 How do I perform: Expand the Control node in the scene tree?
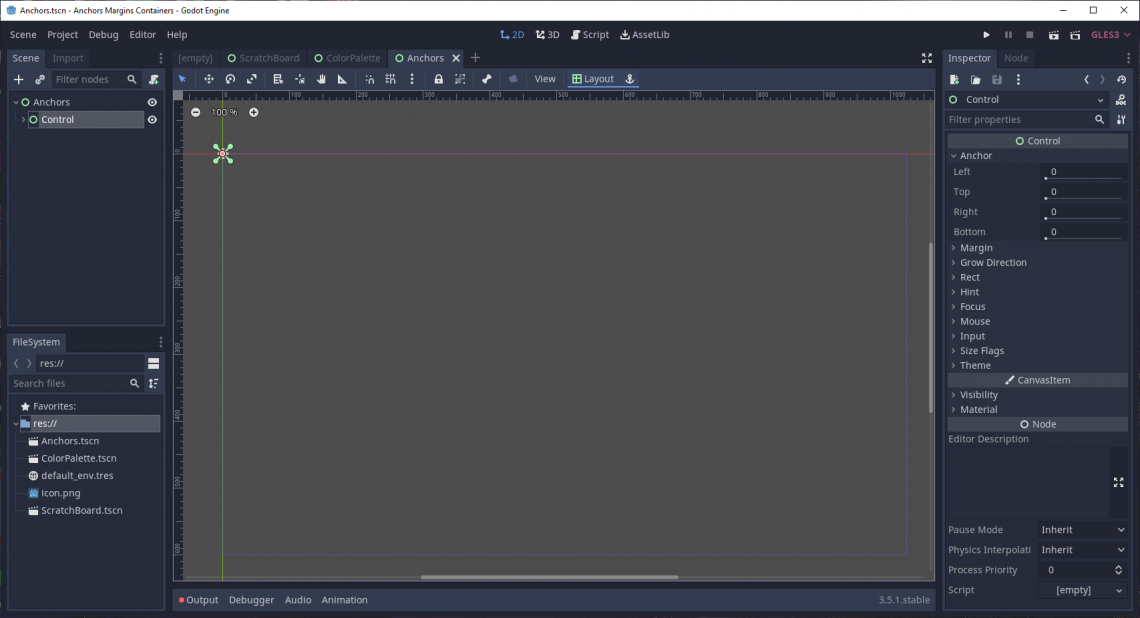(x=22, y=119)
